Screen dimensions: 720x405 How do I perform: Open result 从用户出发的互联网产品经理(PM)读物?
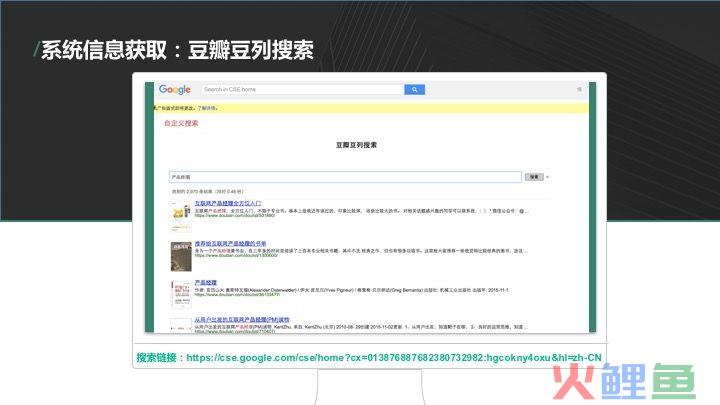(x=242, y=320)
